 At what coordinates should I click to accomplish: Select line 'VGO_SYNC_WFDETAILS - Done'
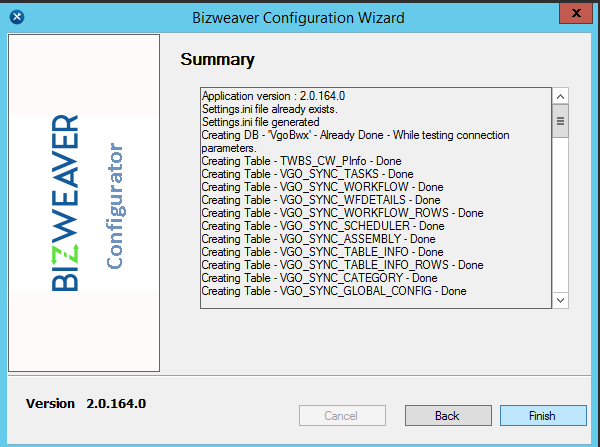(x=321, y=200)
